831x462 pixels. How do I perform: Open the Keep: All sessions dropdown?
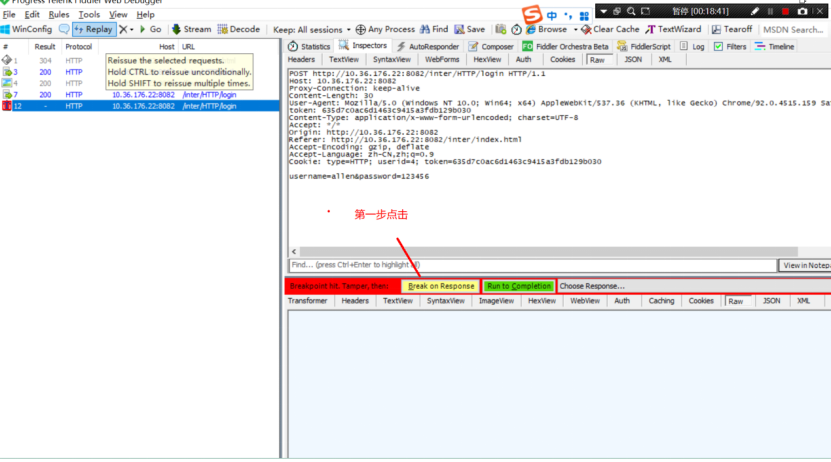[312, 30]
